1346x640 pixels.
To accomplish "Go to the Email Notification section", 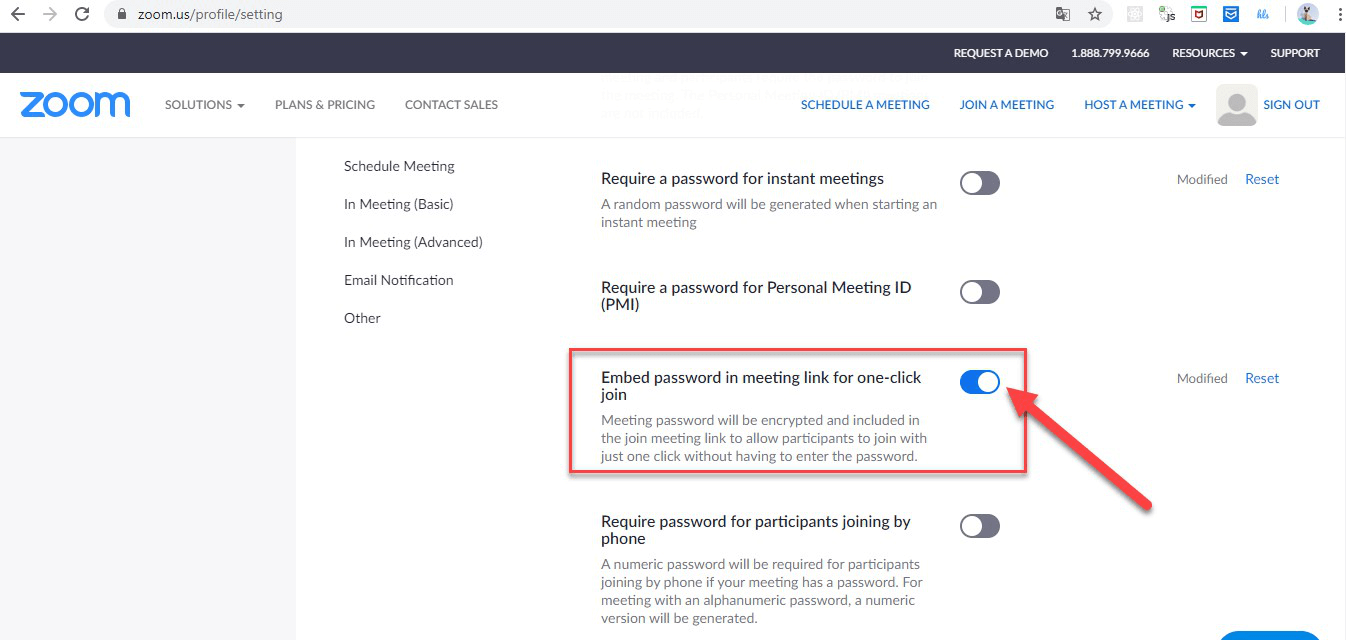I will [x=398, y=280].
